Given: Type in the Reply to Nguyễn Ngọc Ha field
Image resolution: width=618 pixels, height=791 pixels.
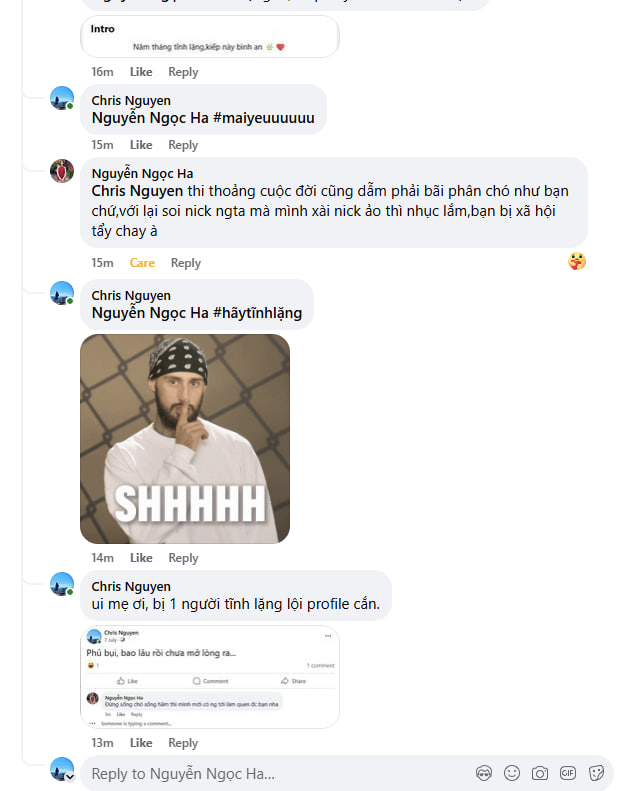Looking at the screenshot, I should pyautogui.click(x=270, y=773).
